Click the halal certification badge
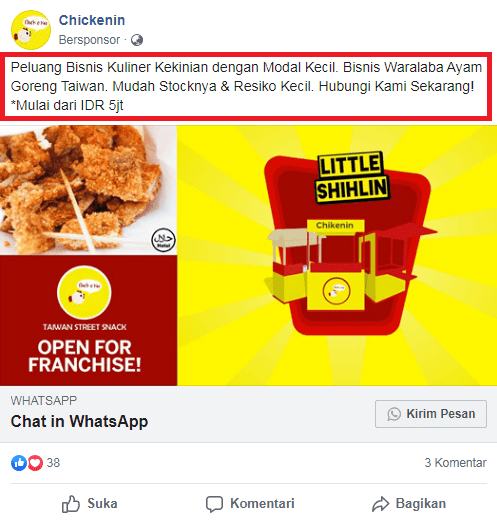Image resolution: width=497 pixels, height=521 pixels. click(x=163, y=240)
